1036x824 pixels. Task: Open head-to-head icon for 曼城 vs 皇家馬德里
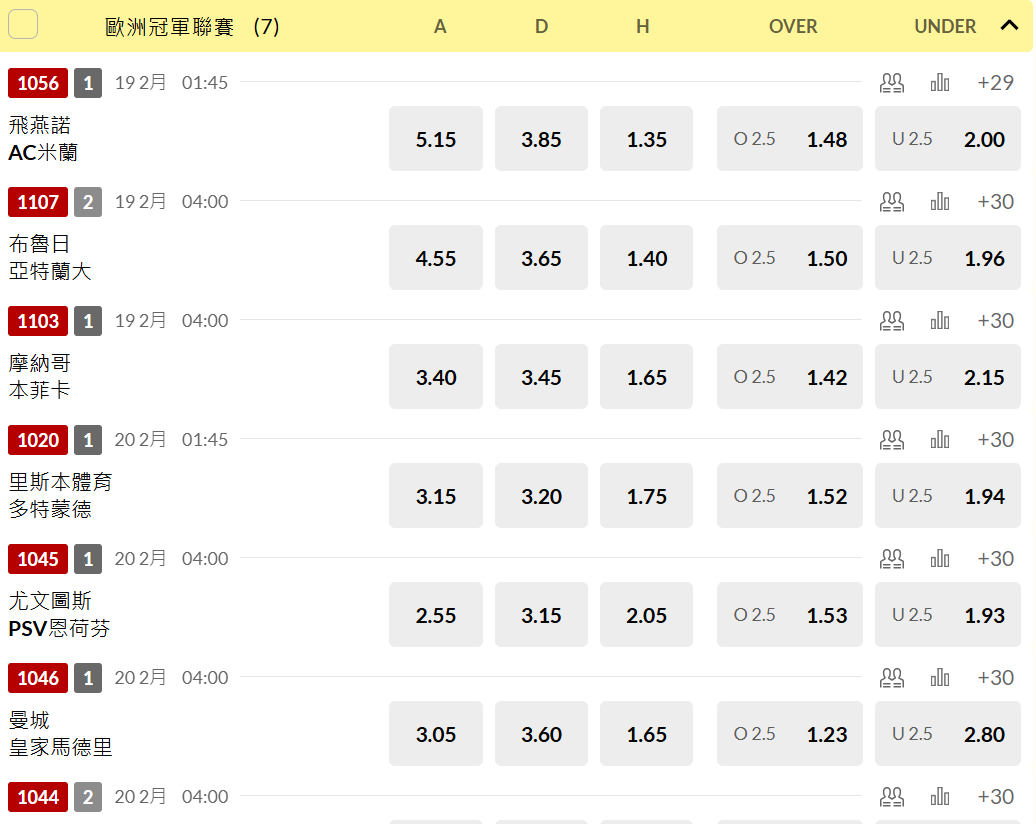(x=891, y=678)
